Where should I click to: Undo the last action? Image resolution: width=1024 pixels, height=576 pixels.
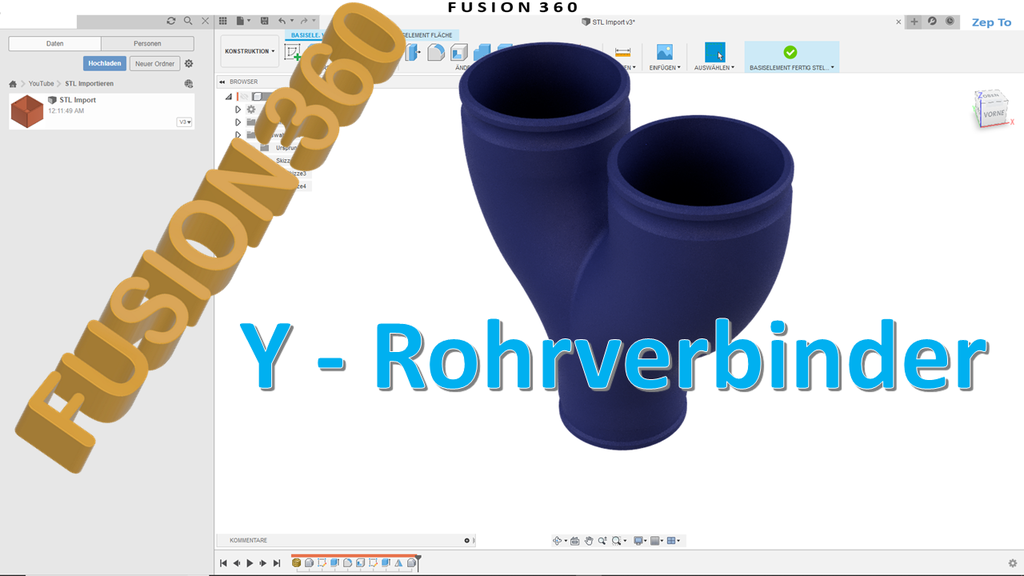point(282,21)
